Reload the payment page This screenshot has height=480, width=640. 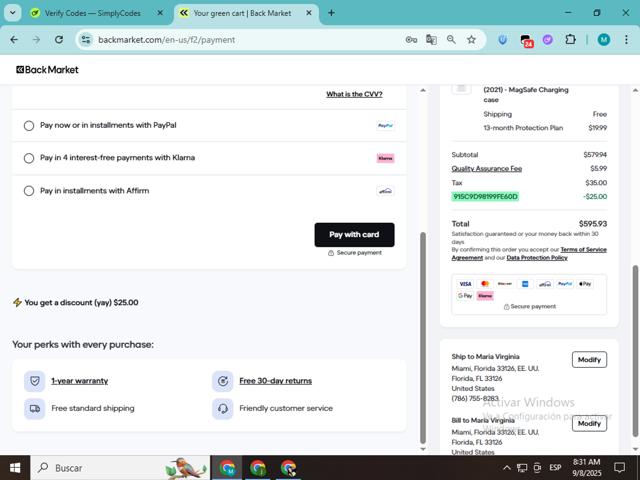pos(59,40)
